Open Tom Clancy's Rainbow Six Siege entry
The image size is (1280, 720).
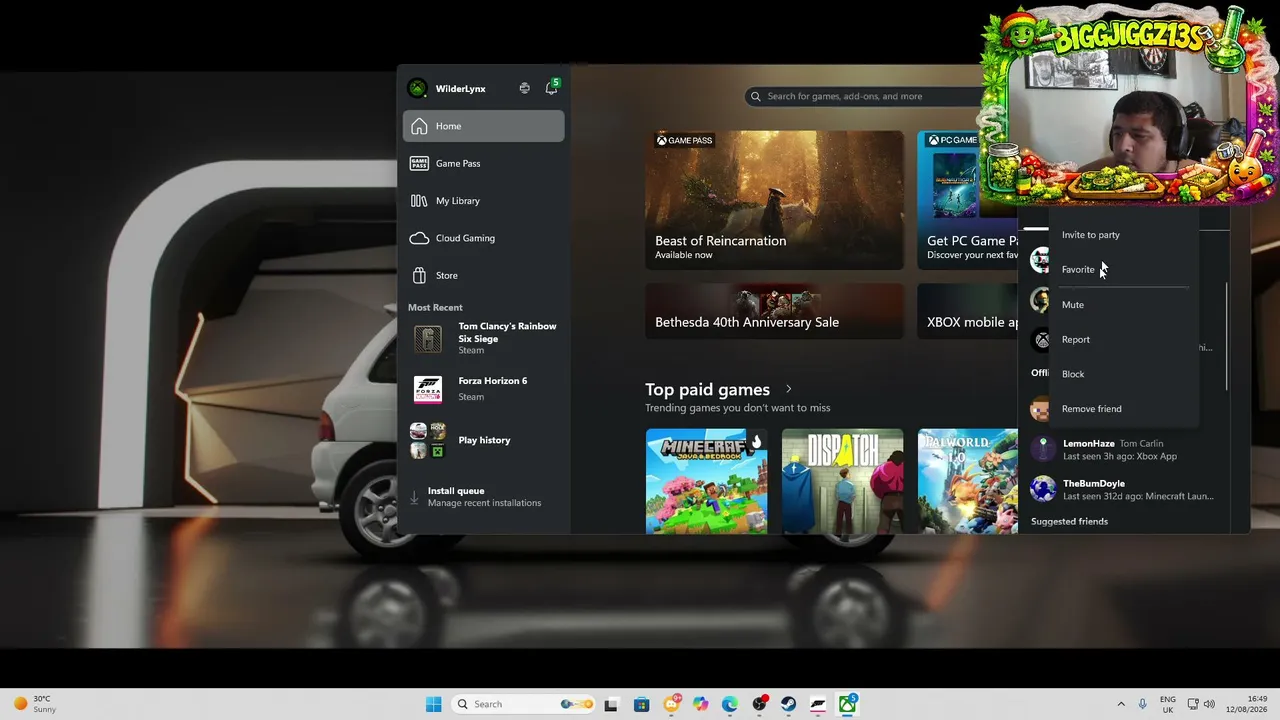click(x=484, y=339)
